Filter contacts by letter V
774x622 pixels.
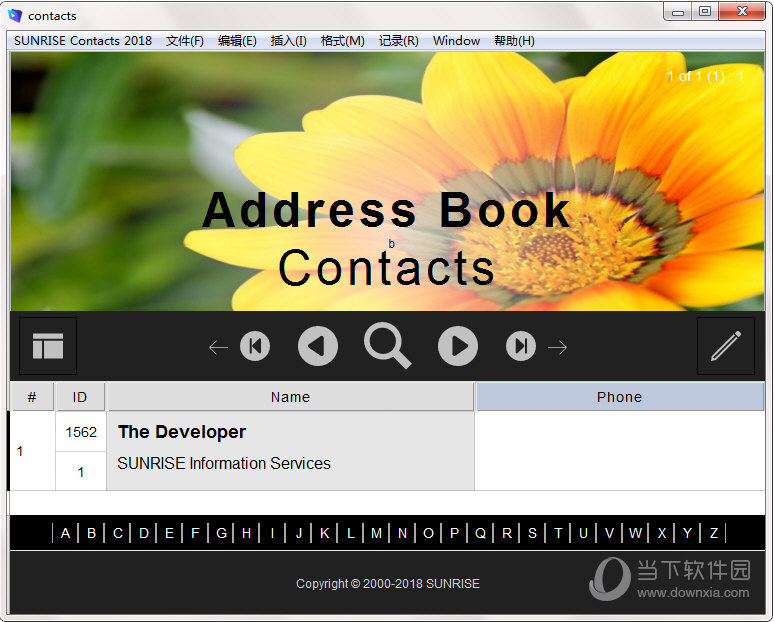pyautogui.click(x=610, y=533)
